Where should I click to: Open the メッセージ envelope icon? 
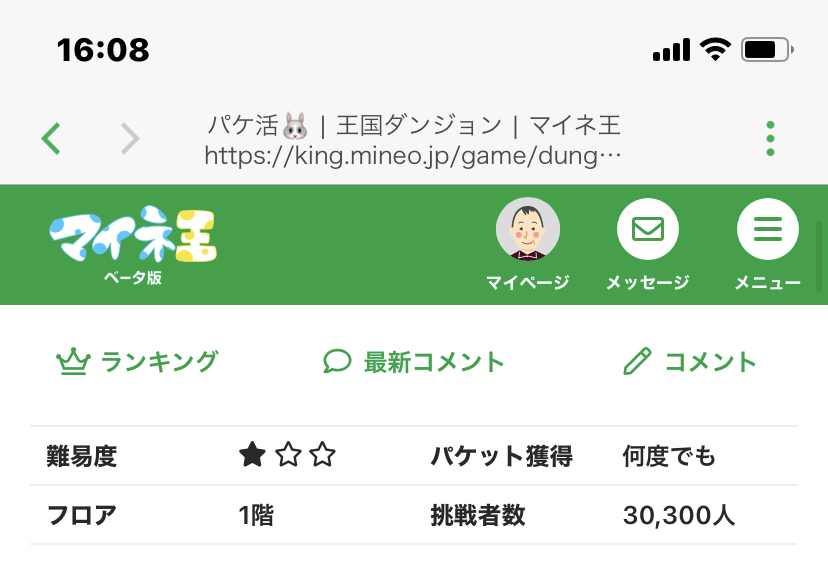click(x=647, y=230)
